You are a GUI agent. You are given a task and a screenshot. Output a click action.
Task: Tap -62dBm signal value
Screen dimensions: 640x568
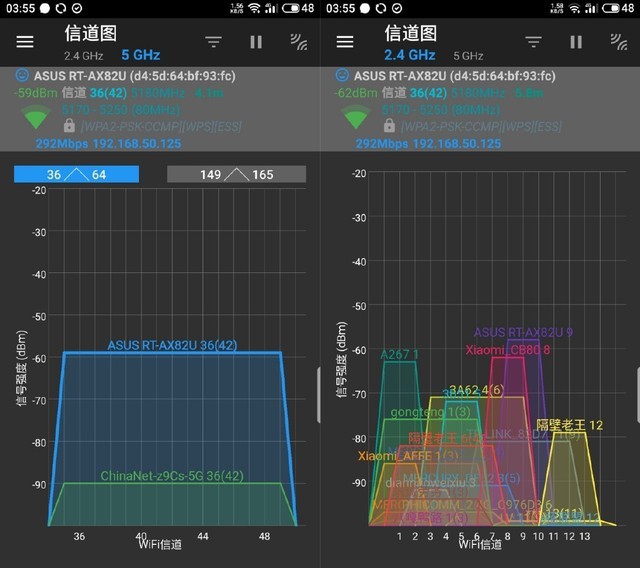point(356,93)
